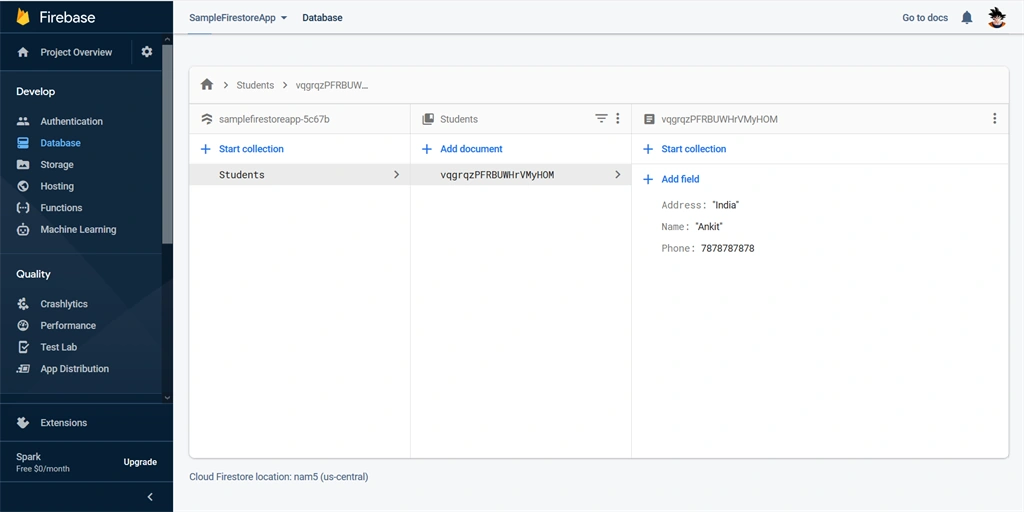Click the Project Overview home icon
Image resolution: width=1024 pixels, height=512 pixels.
click(x=23, y=52)
